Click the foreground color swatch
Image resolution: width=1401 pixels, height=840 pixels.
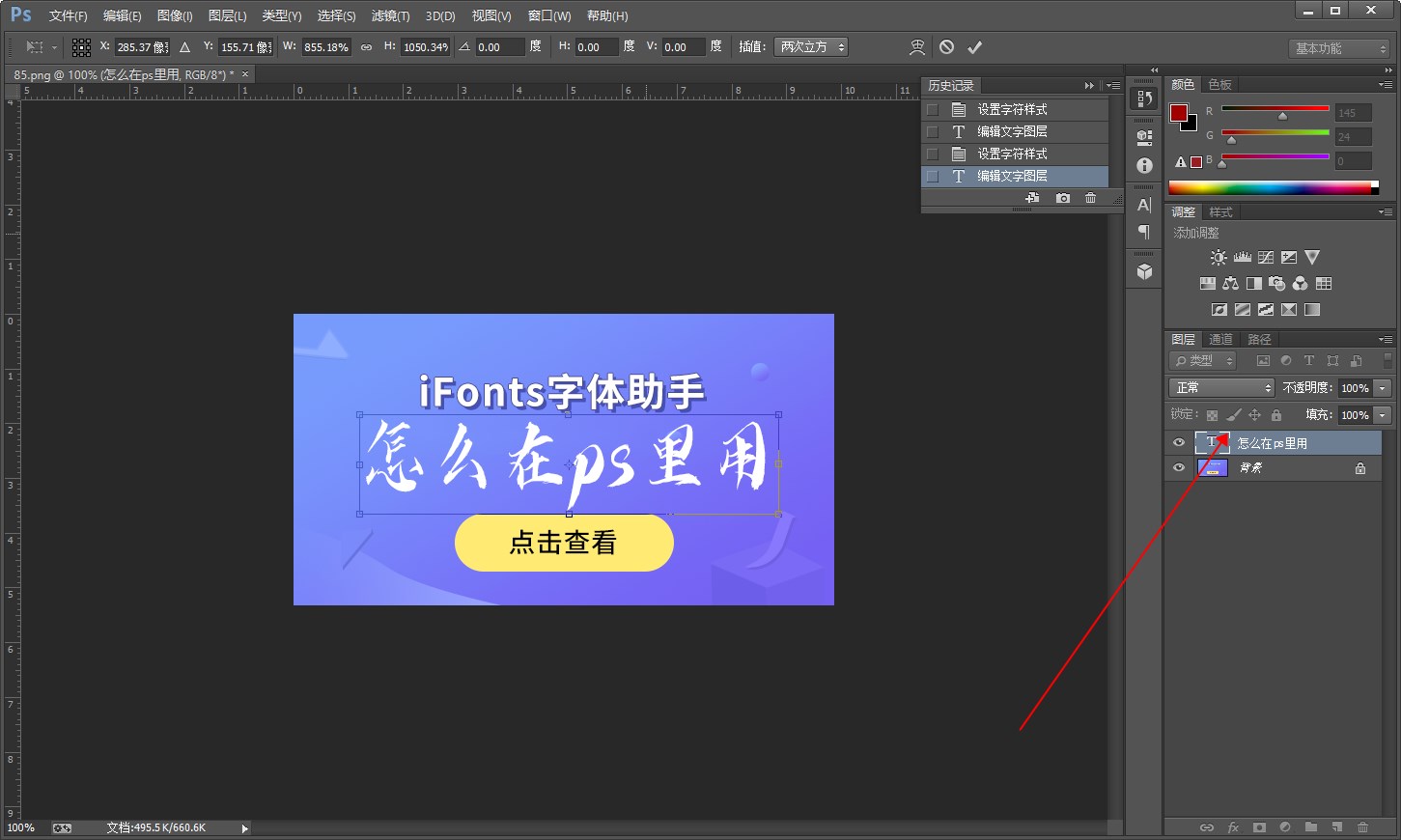pyautogui.click(x=1179, y=113)
